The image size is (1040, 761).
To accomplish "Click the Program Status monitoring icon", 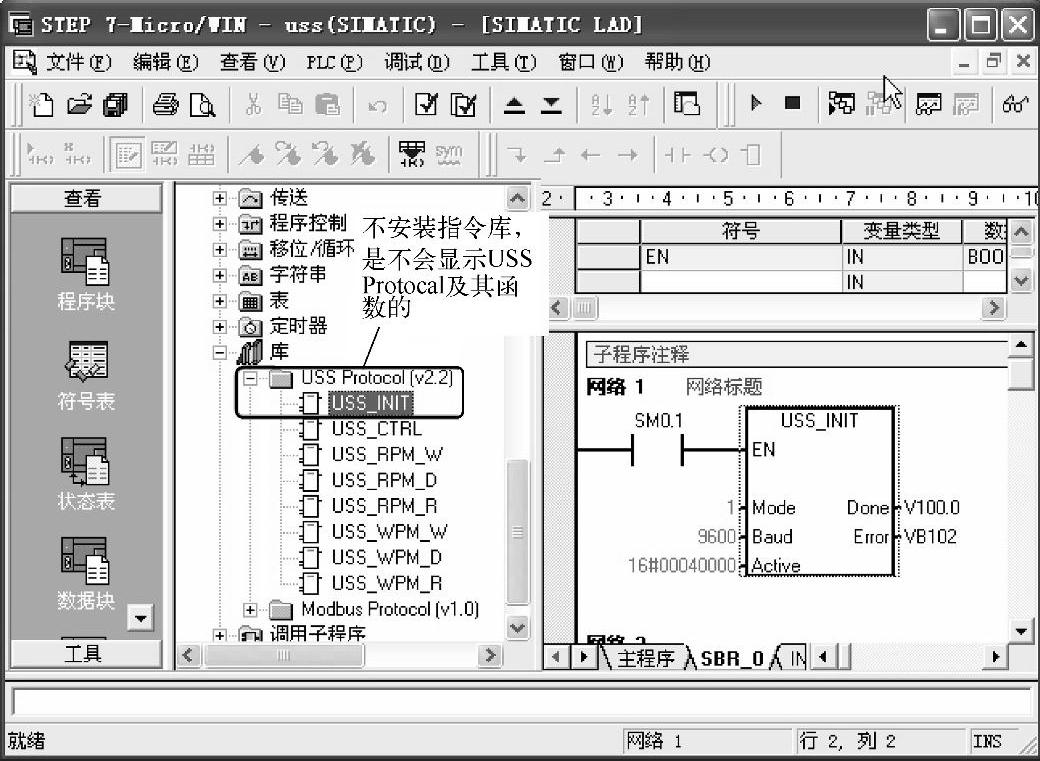I will [842, 104].
